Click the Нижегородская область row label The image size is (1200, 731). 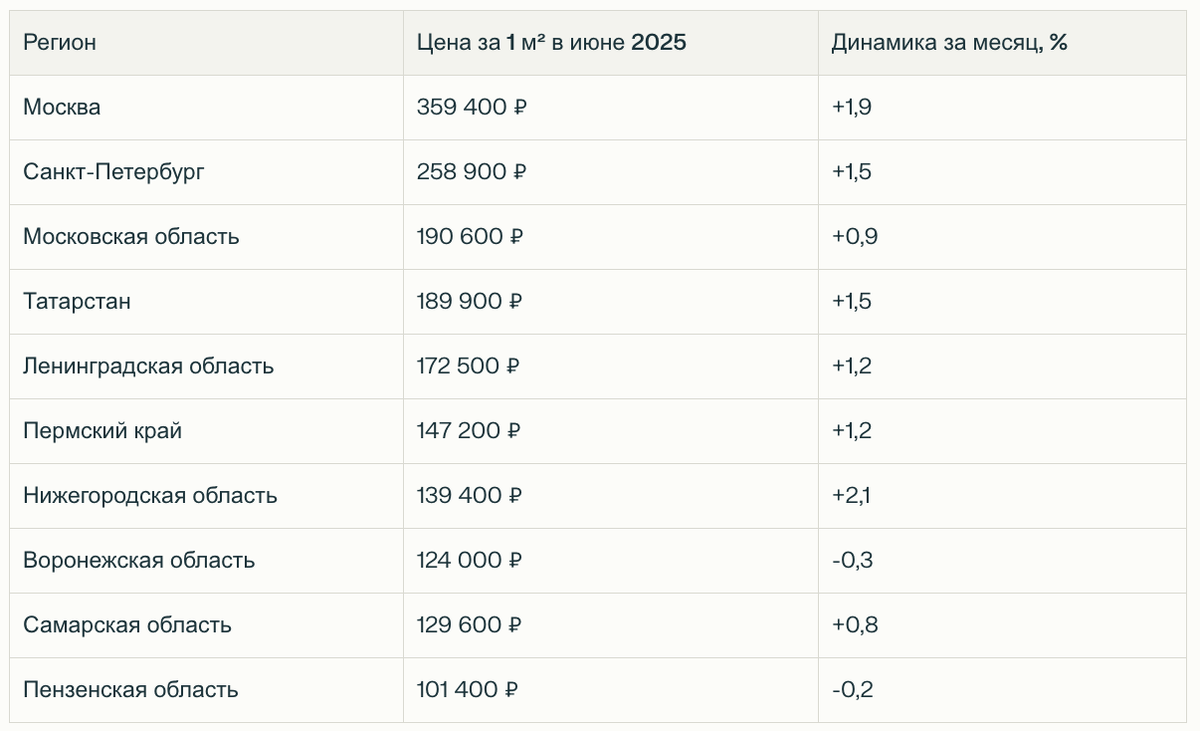pyautogui.click(x=150, y=495)
